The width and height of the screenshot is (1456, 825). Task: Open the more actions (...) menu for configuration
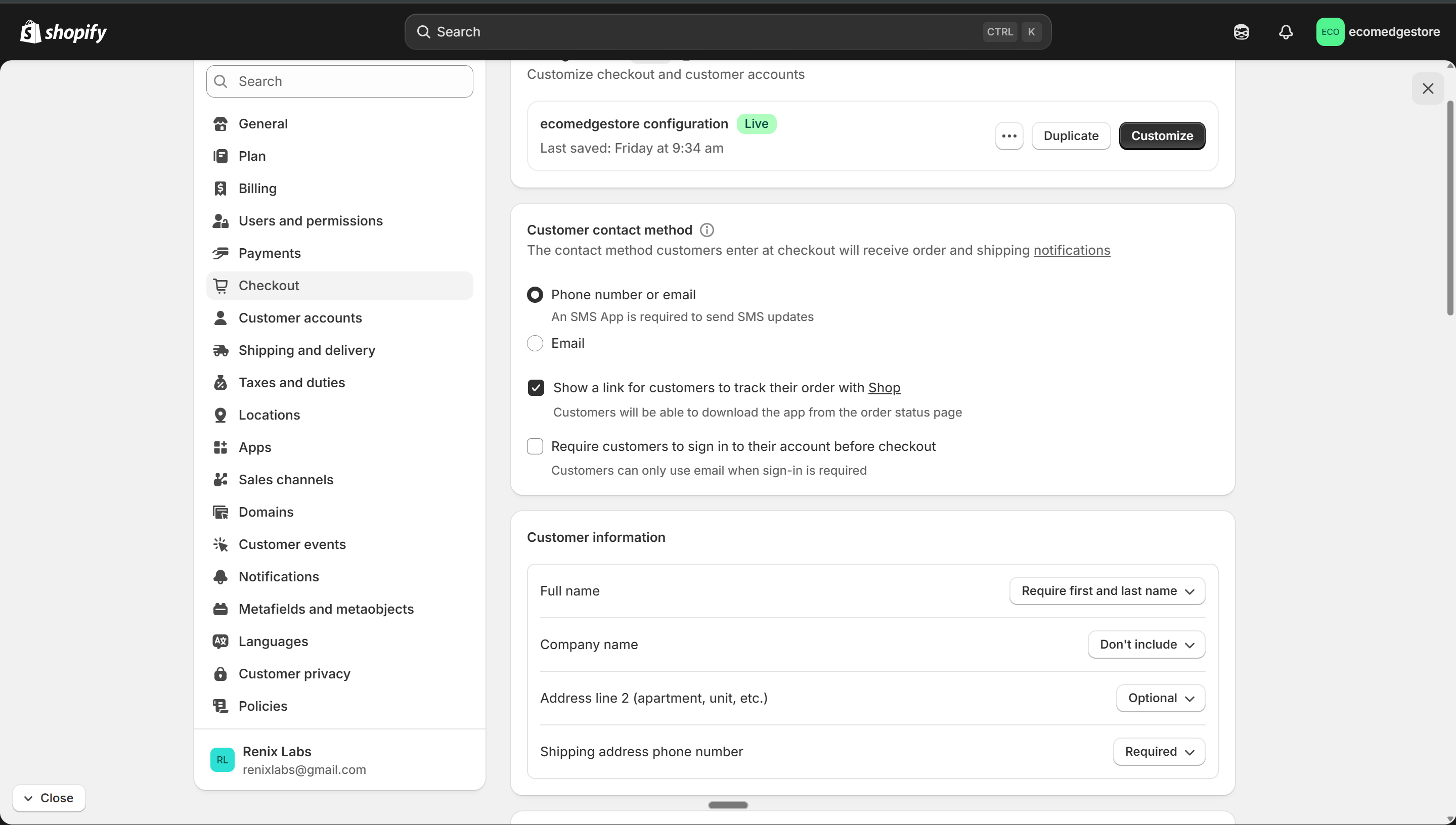point(1009,136)
